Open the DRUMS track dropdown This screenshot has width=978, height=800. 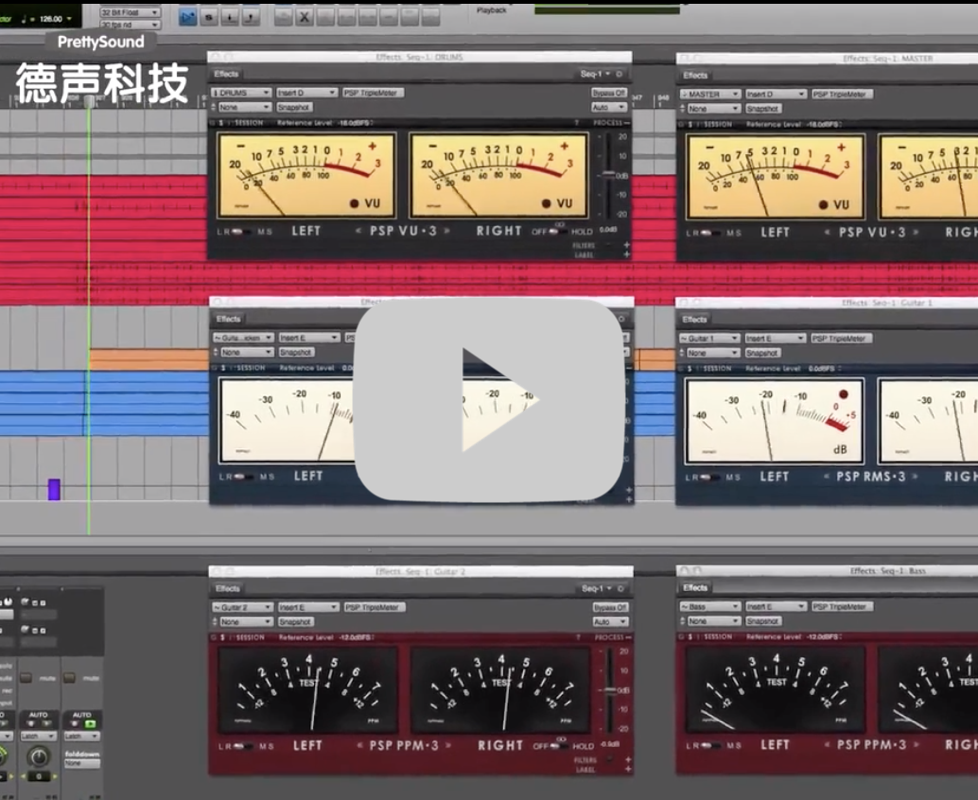coord(241,92)
